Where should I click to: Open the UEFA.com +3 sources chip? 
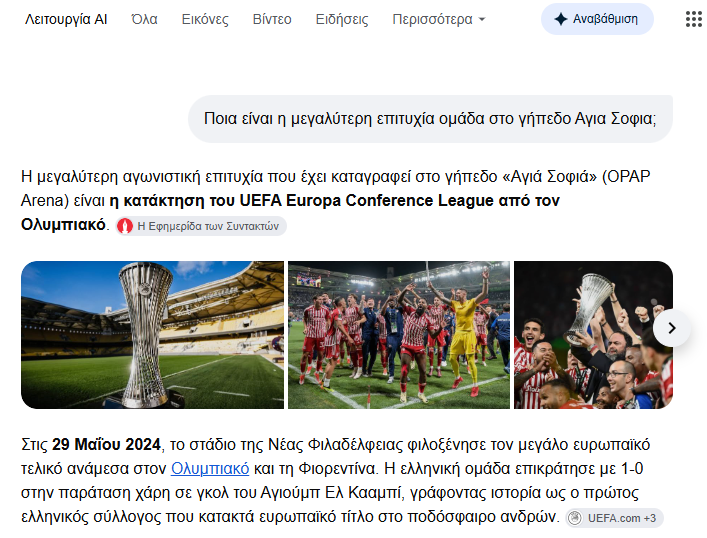click(615, 518)
